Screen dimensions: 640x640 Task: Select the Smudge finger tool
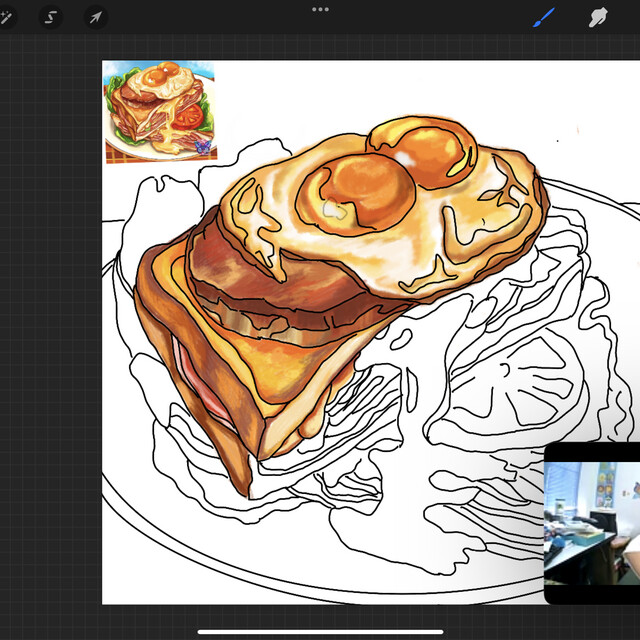point(598,18)
